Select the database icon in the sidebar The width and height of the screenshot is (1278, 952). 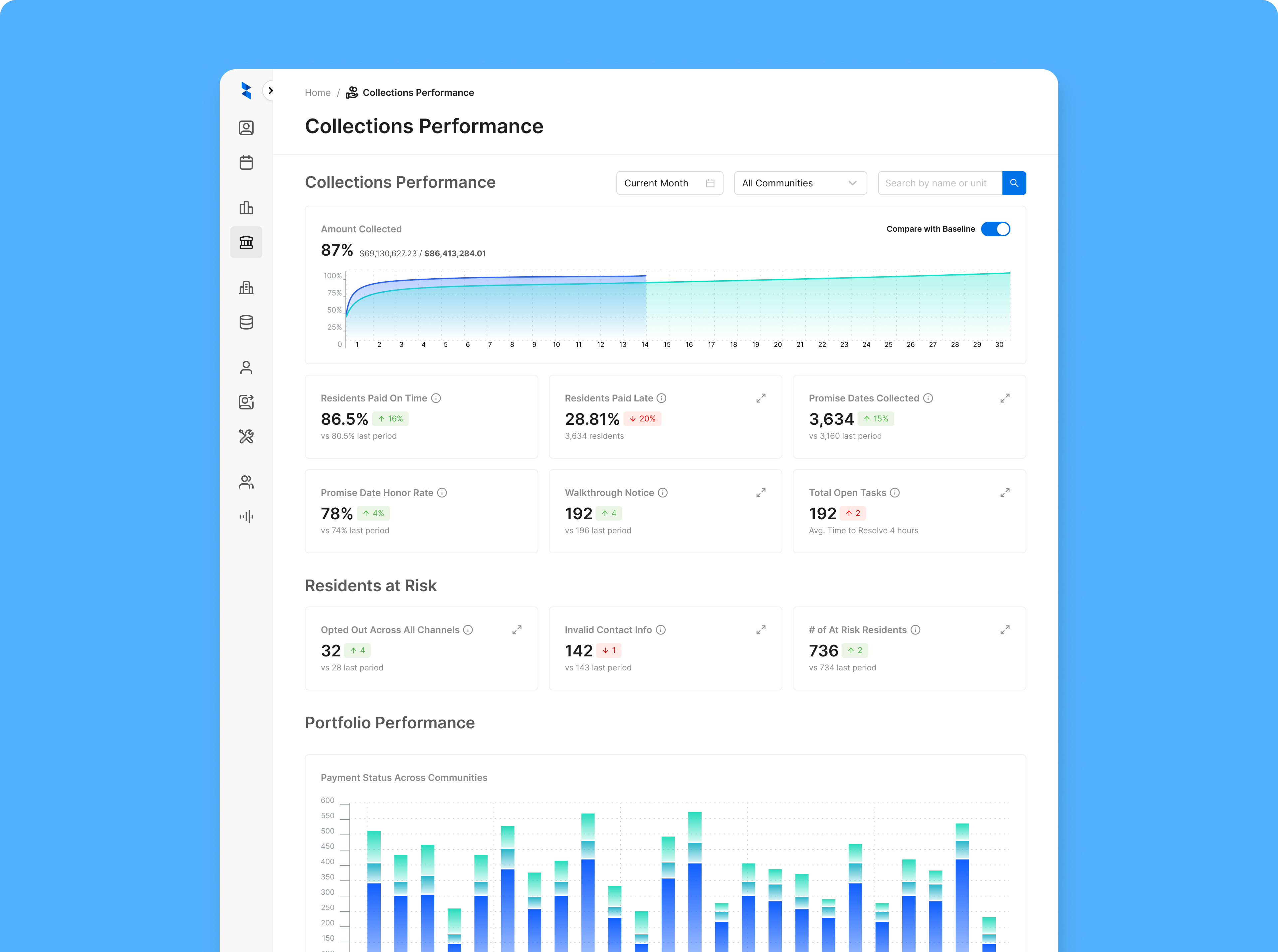(247, 322)
